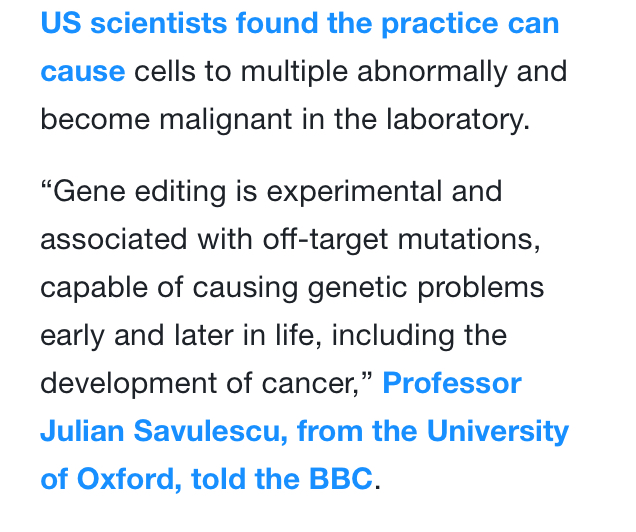Click the word 'mutations' in the quote
This screenshot has height=532, width=636.
click(x=469, y=239)
